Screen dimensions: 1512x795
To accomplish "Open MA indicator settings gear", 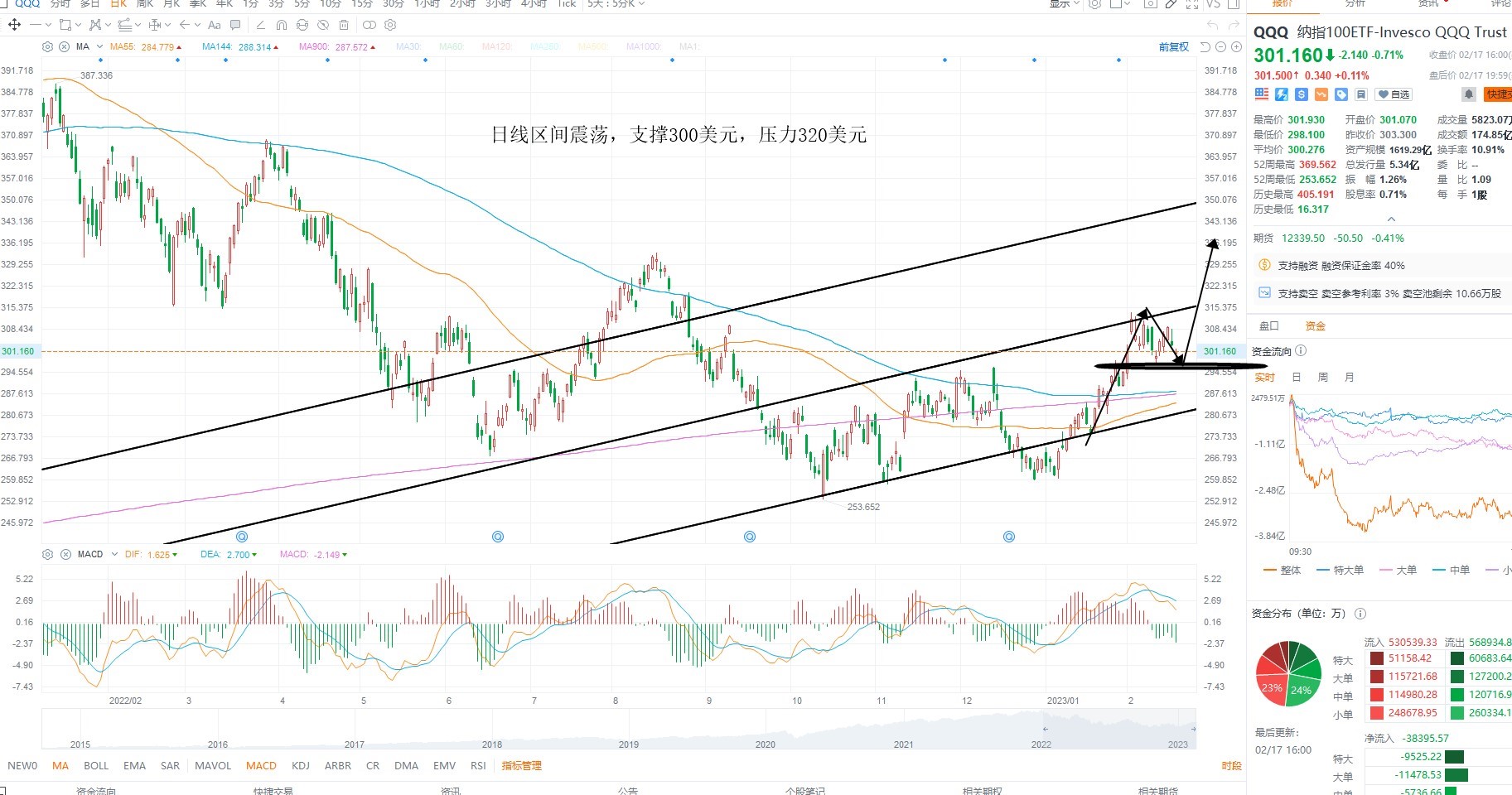I will coord(47,47).
